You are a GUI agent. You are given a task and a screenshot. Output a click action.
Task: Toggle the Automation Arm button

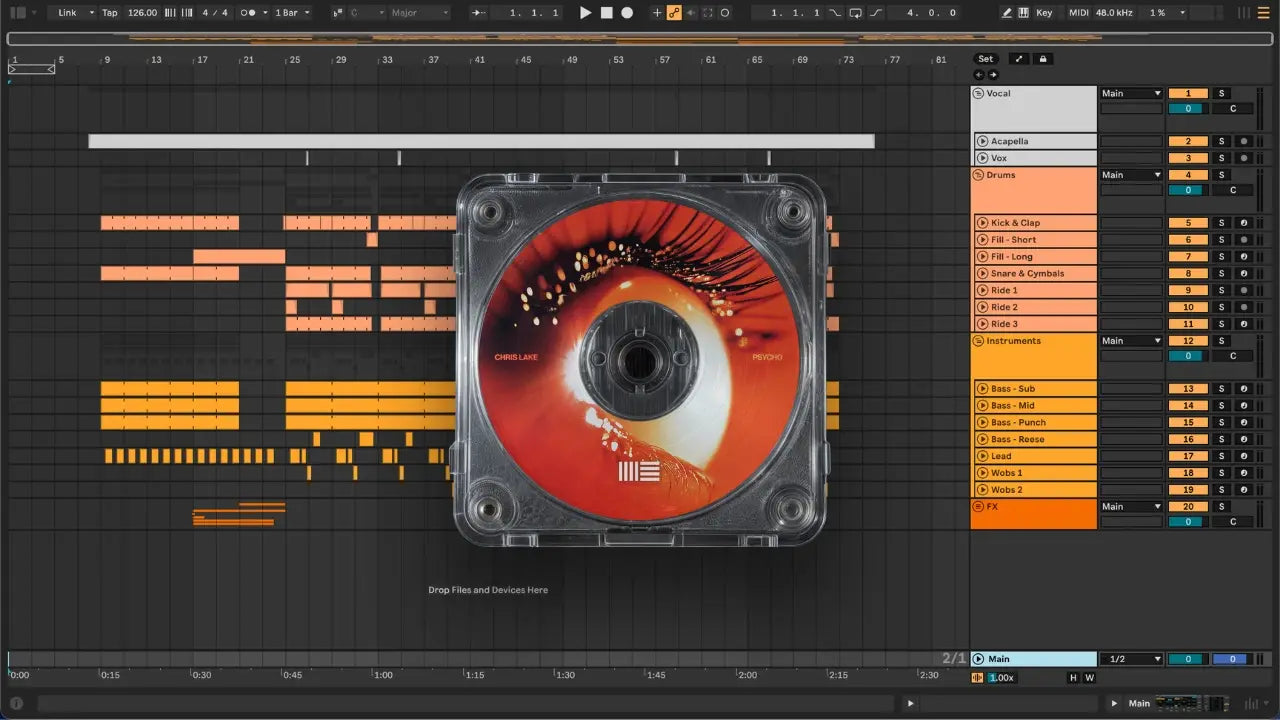click(674, 13)
